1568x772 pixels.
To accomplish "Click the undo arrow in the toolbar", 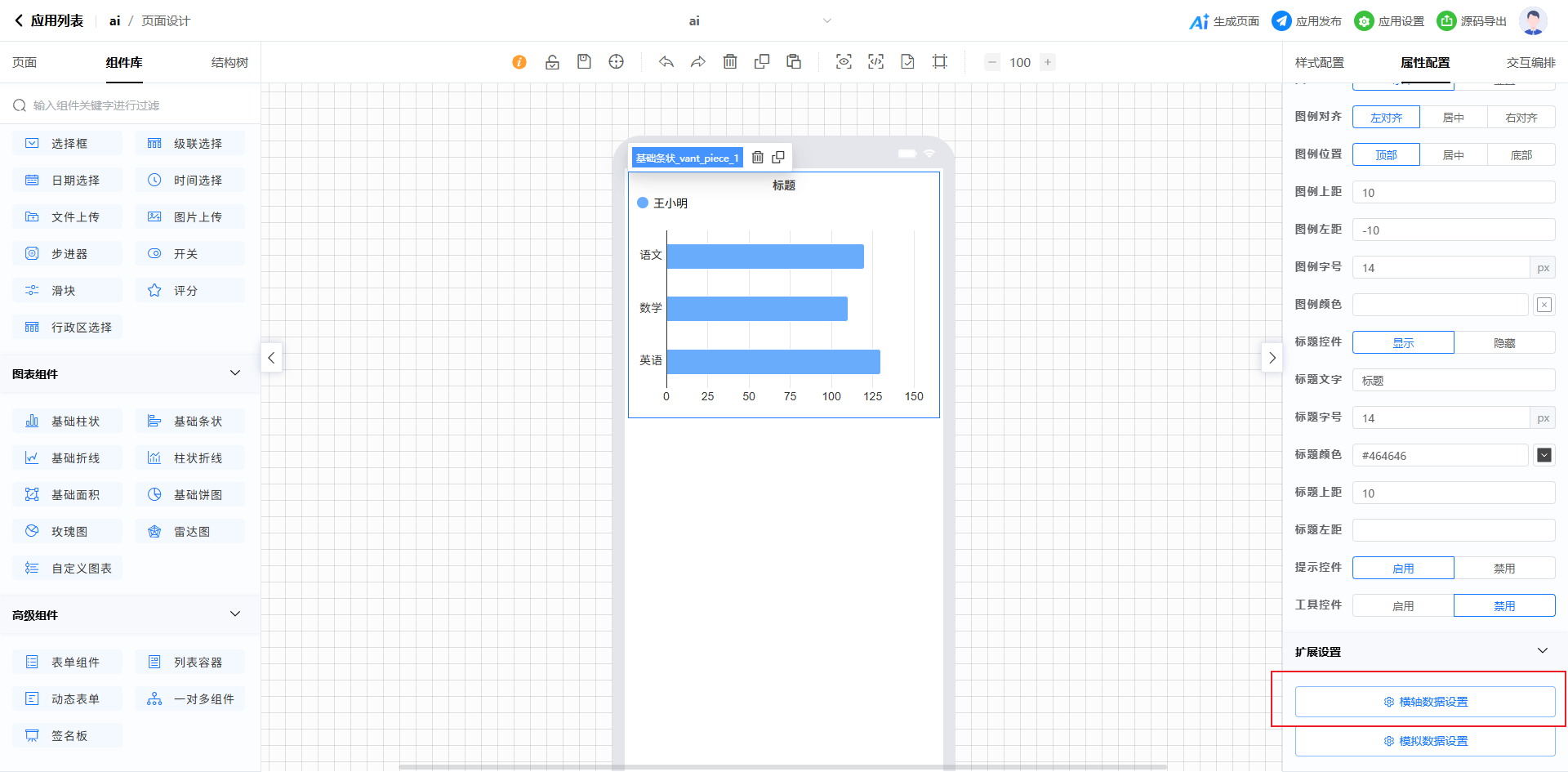I will point(666,62).
